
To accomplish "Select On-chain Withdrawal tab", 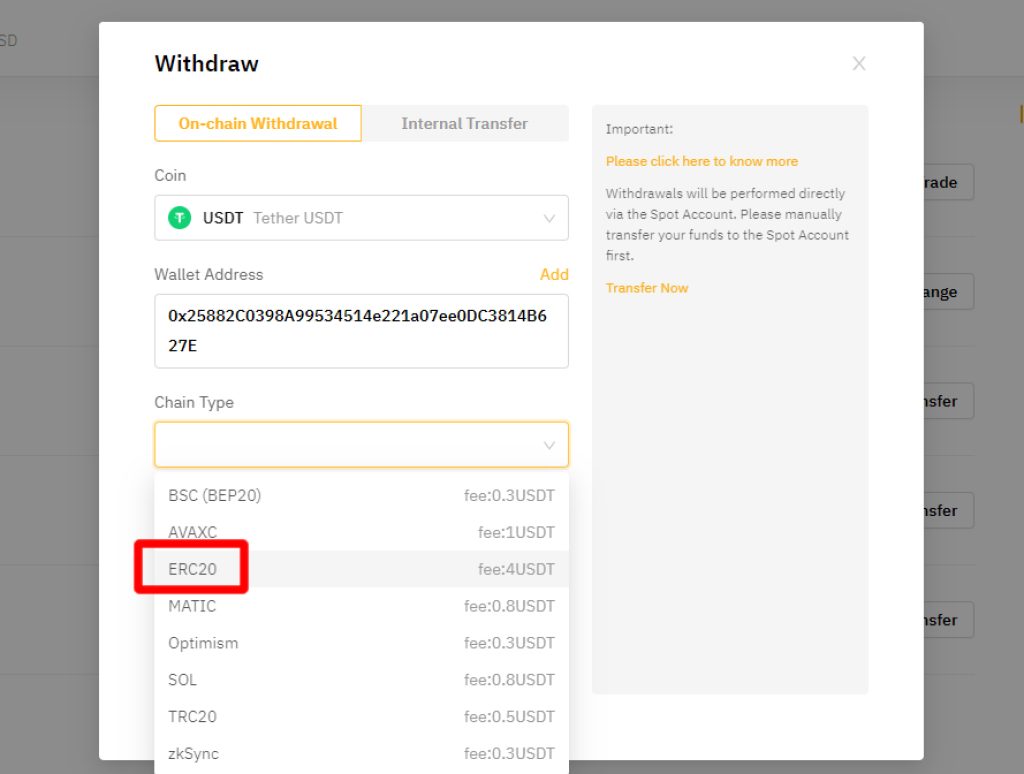I will [x=258, y=123].
